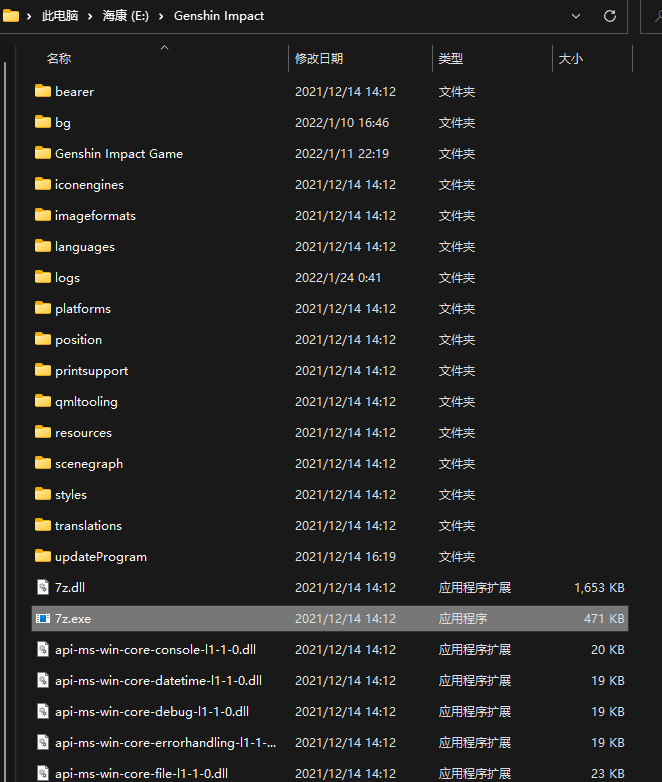Select api-ms-win-core-datetime-l1-1-0.dll name

[x=158, y=680]
